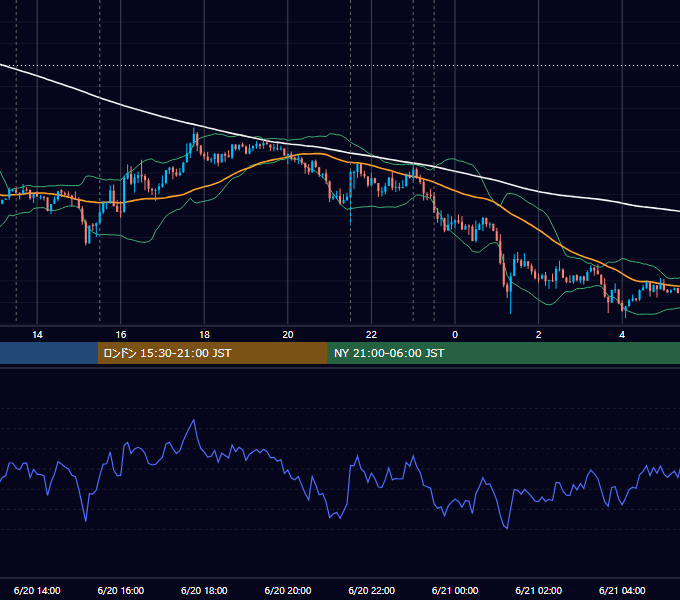Click the 6/20 14:00 time label
Image resolution: width=680 pixels, height=600 pixels.
pos(37,590)
